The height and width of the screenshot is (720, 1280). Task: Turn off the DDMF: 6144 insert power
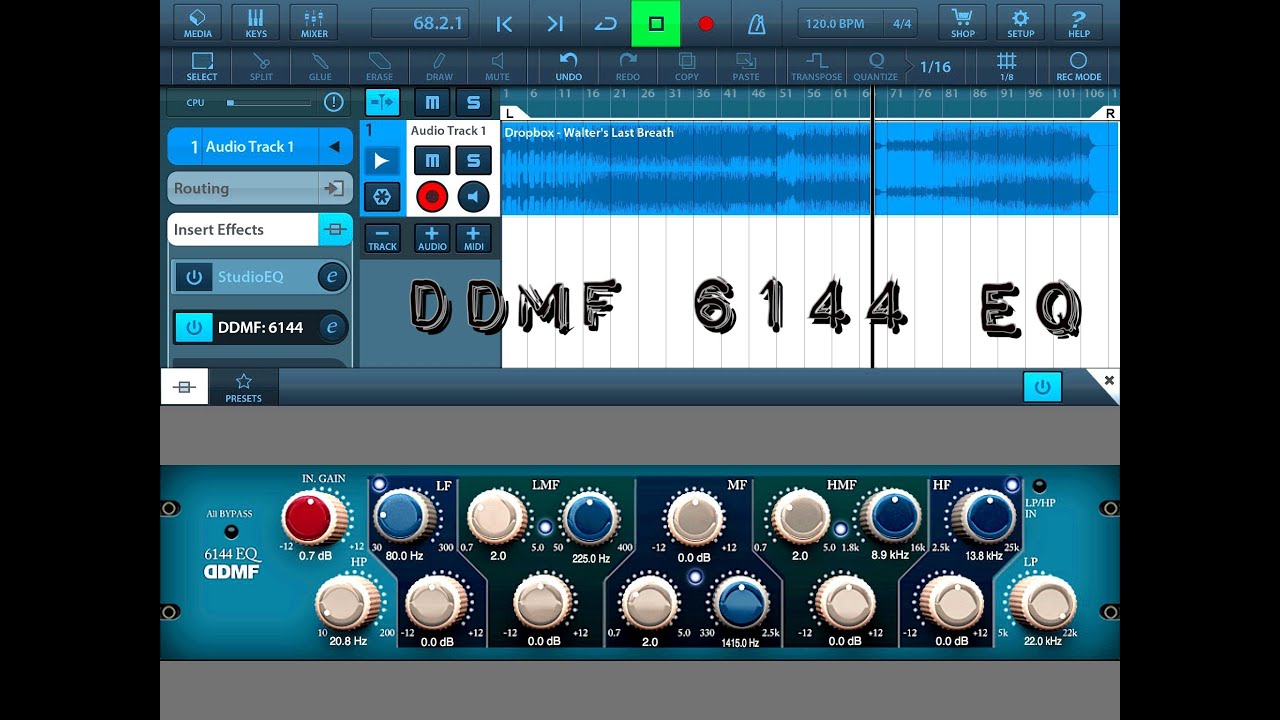(194, 327)
